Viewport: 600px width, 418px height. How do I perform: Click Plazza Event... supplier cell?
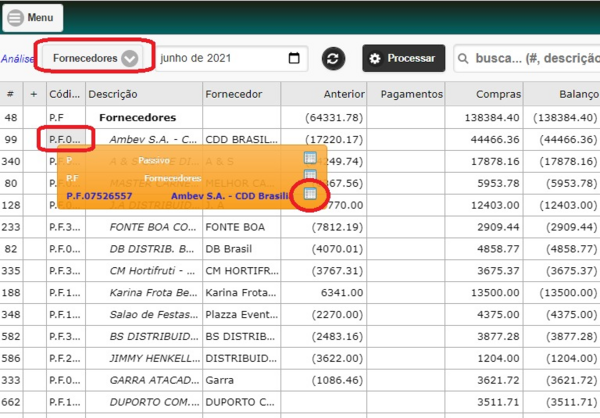coord(241,314)
